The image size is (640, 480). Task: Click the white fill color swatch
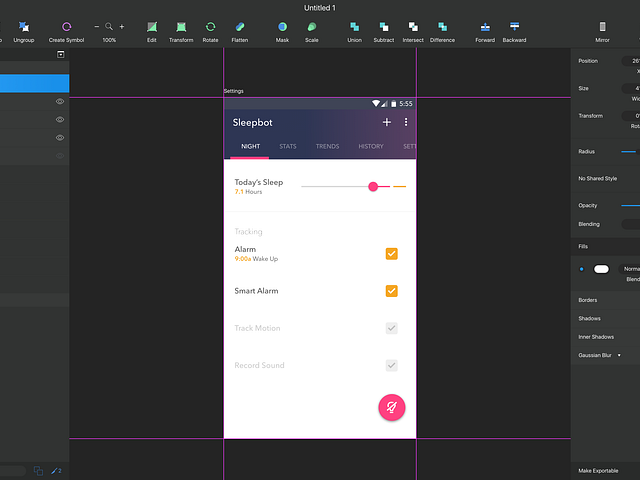(601, 269)
